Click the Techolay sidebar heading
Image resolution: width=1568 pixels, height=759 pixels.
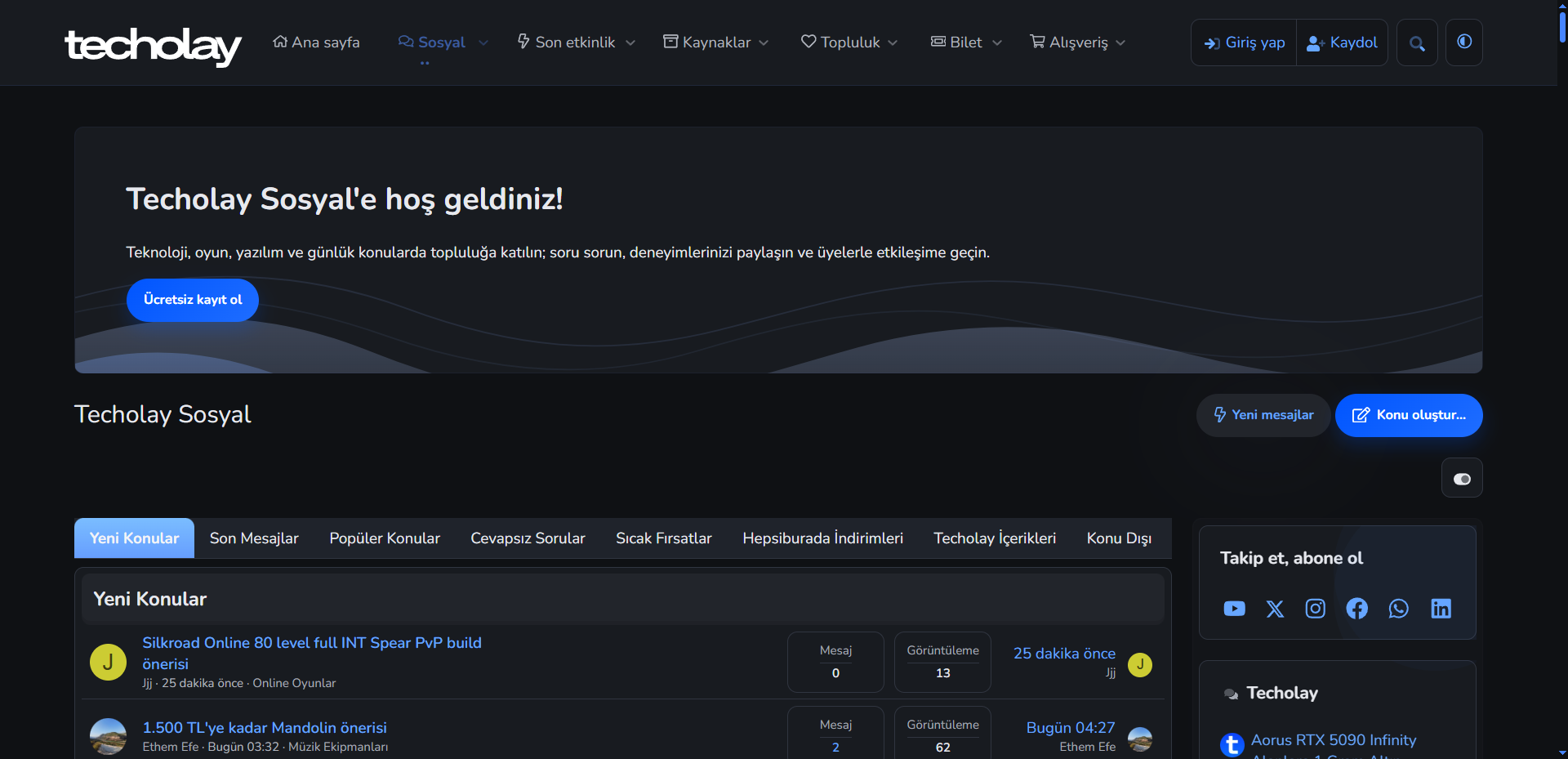[1282, 693]
